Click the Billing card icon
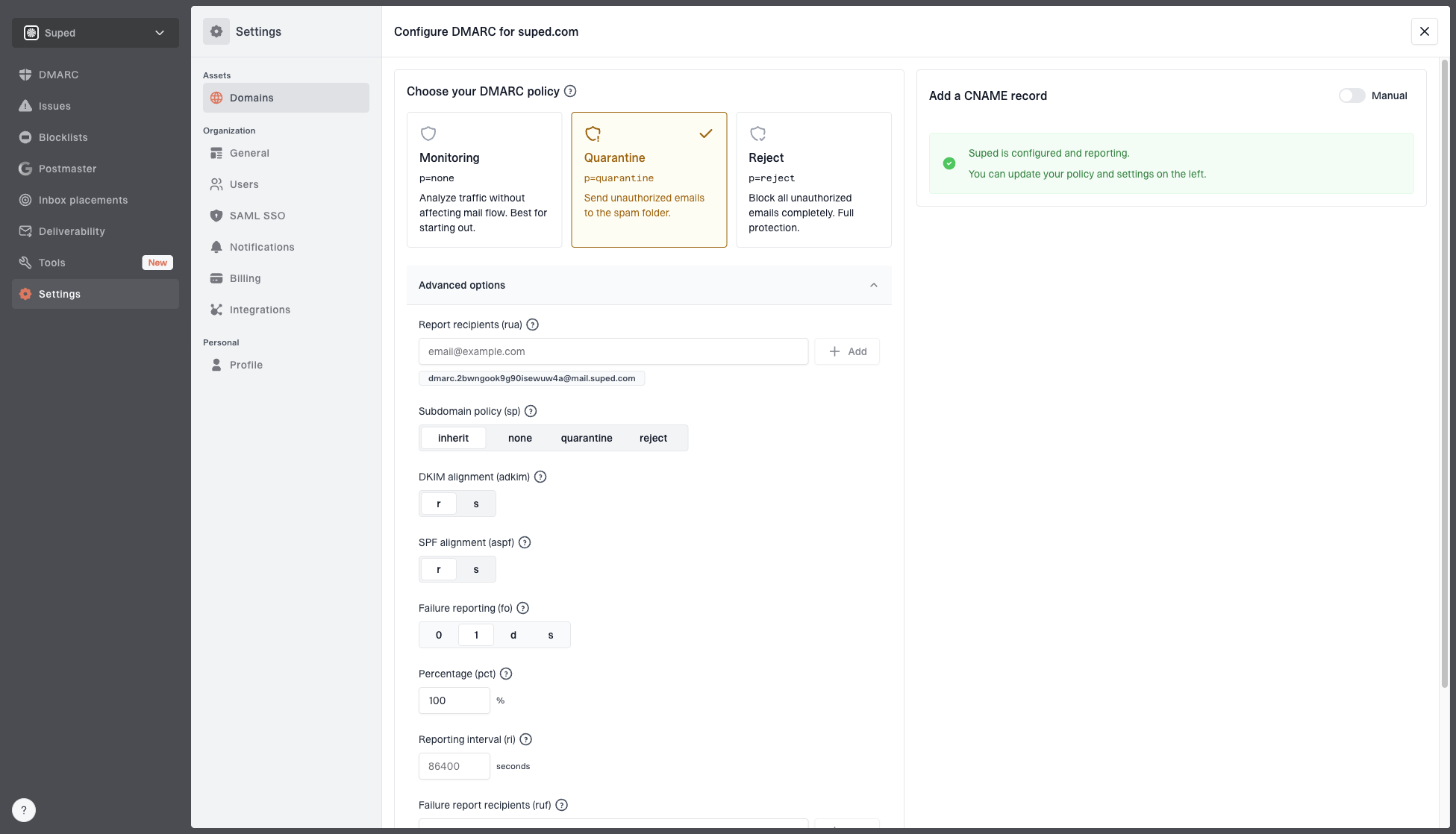 [216, 278]
